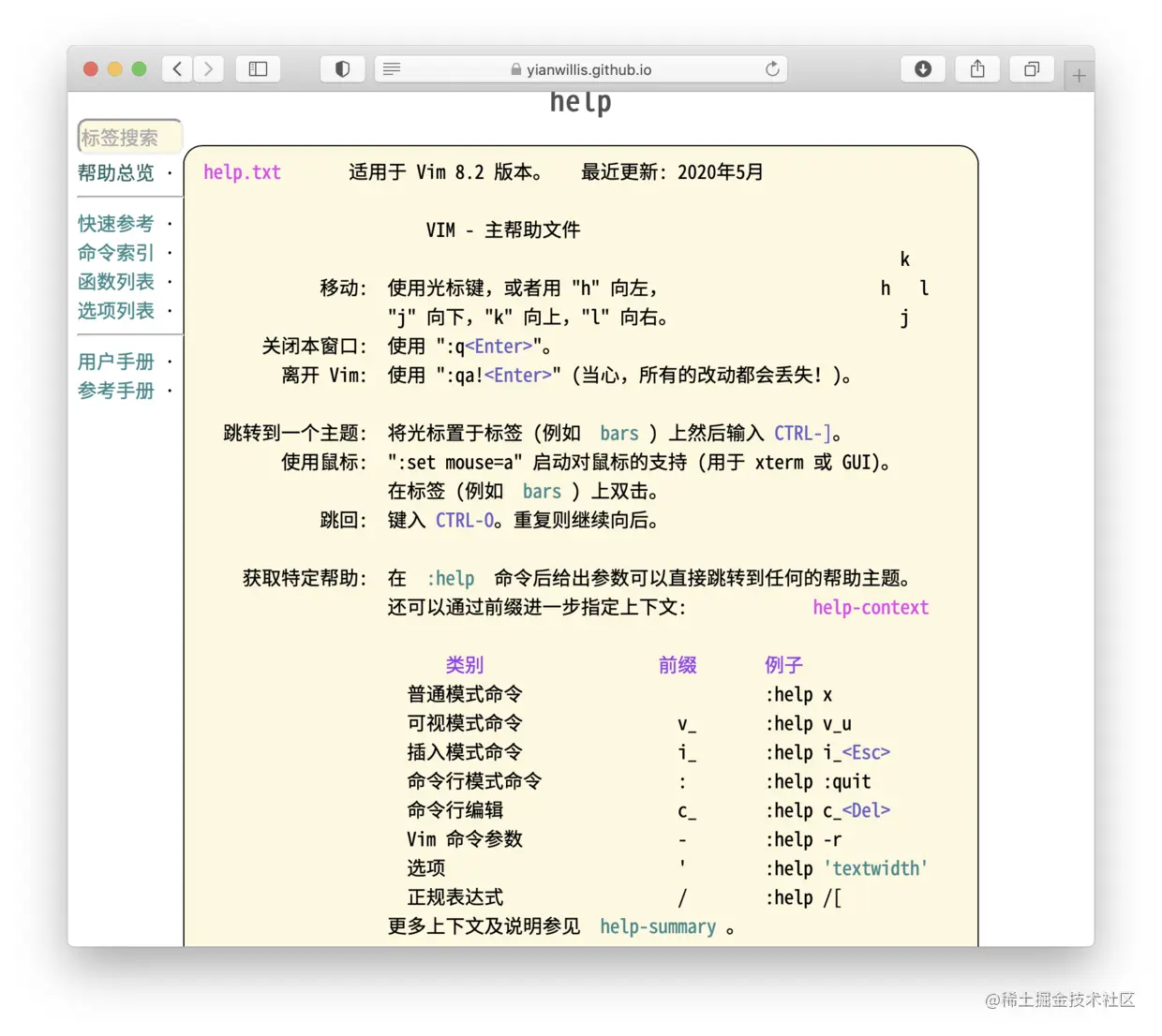This screenshot has height=1036, width=1162.
Task: Click the 命令行编辑 row text
Action: pos(455,811)
